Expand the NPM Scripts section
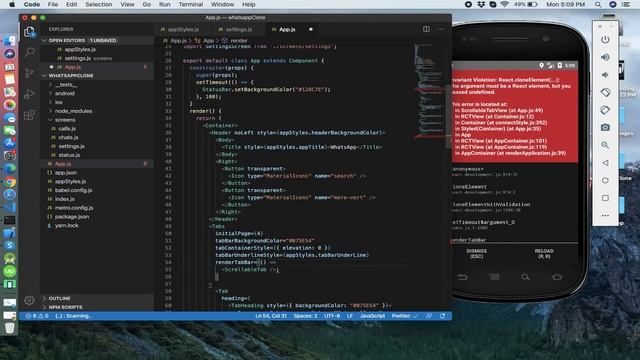 pos(97,307)
